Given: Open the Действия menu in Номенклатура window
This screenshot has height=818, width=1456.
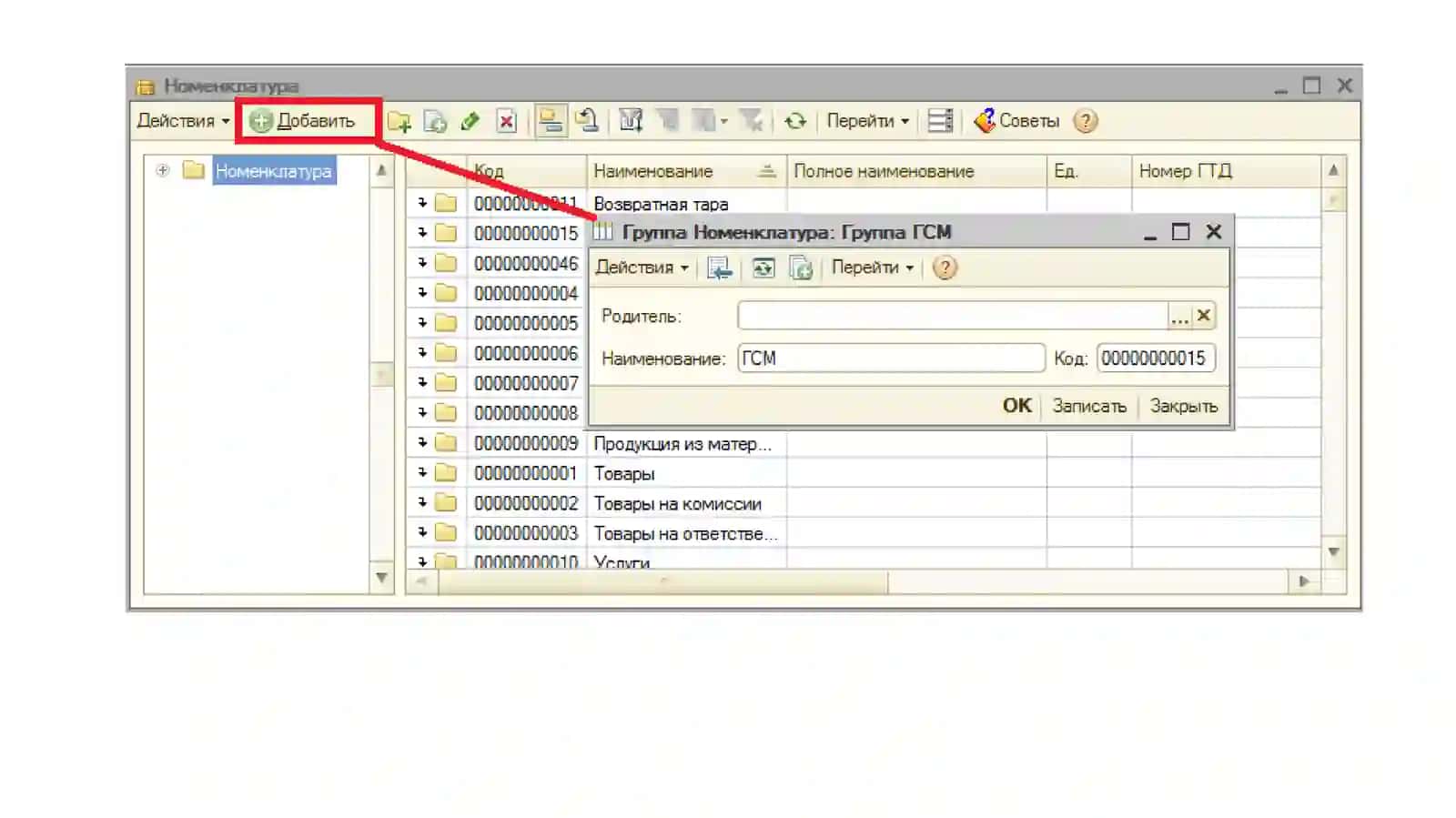Looking at the screenshot, I should pos(183,121).
